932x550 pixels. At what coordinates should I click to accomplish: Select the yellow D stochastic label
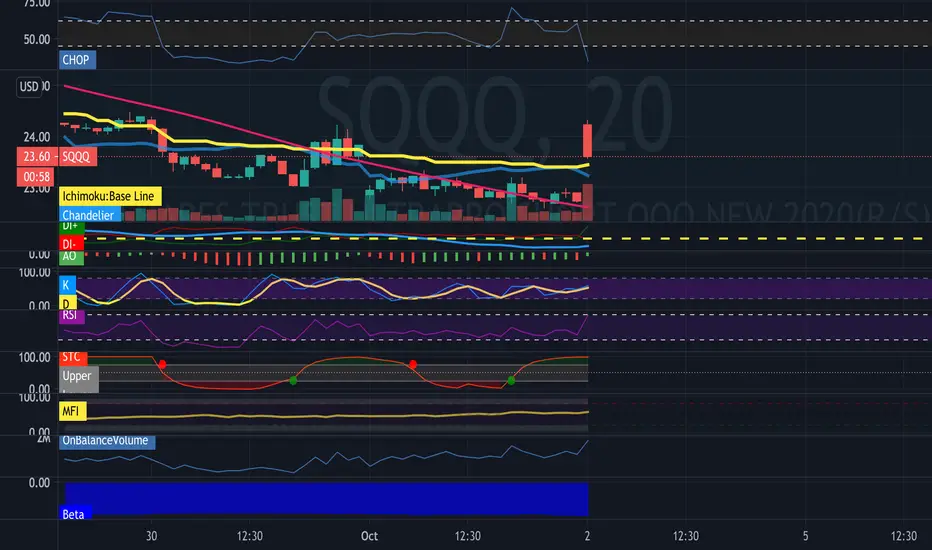[67, 303]
